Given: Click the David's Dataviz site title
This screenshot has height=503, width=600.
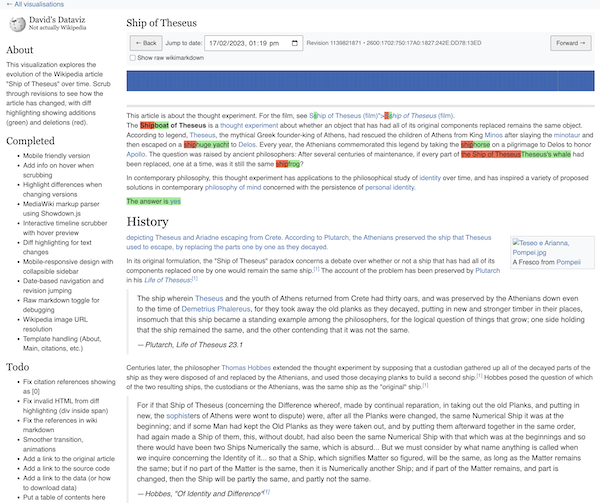Looking at the screenshot, I should (57, 20).
